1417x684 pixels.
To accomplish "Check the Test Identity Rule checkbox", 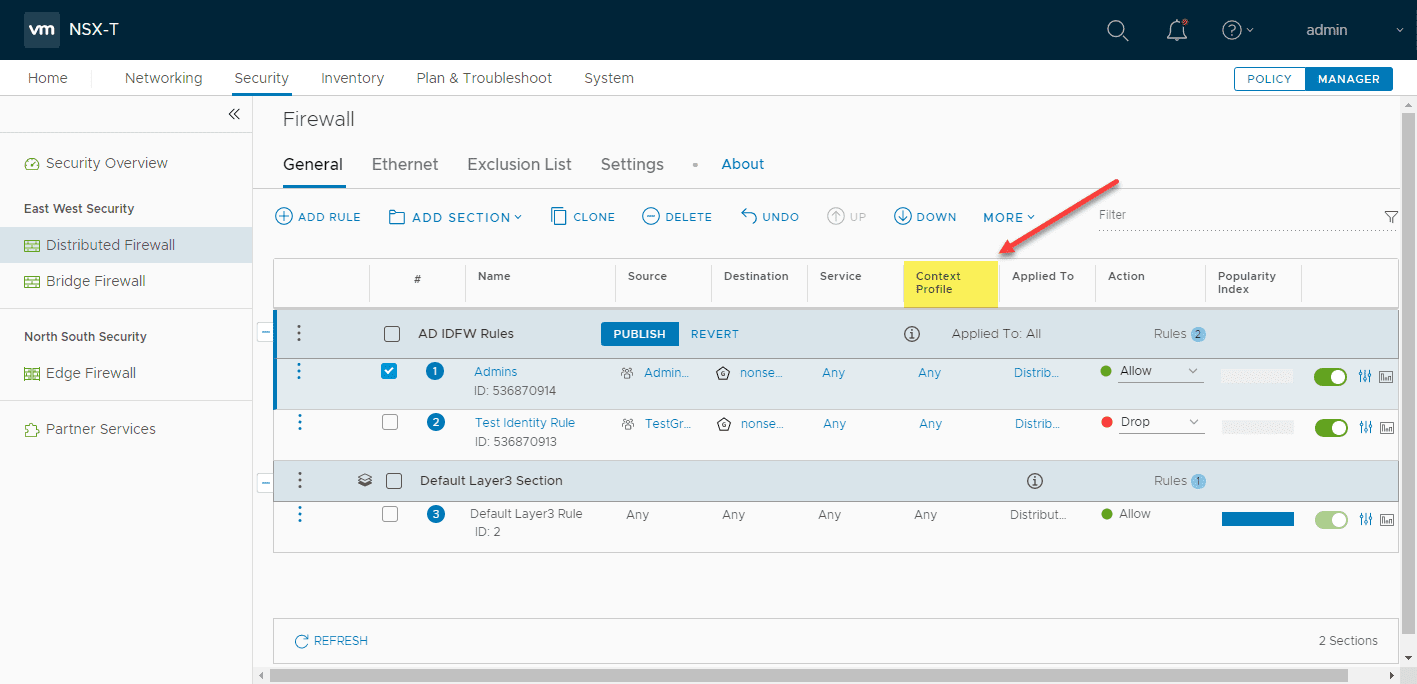I will point(390,422).
